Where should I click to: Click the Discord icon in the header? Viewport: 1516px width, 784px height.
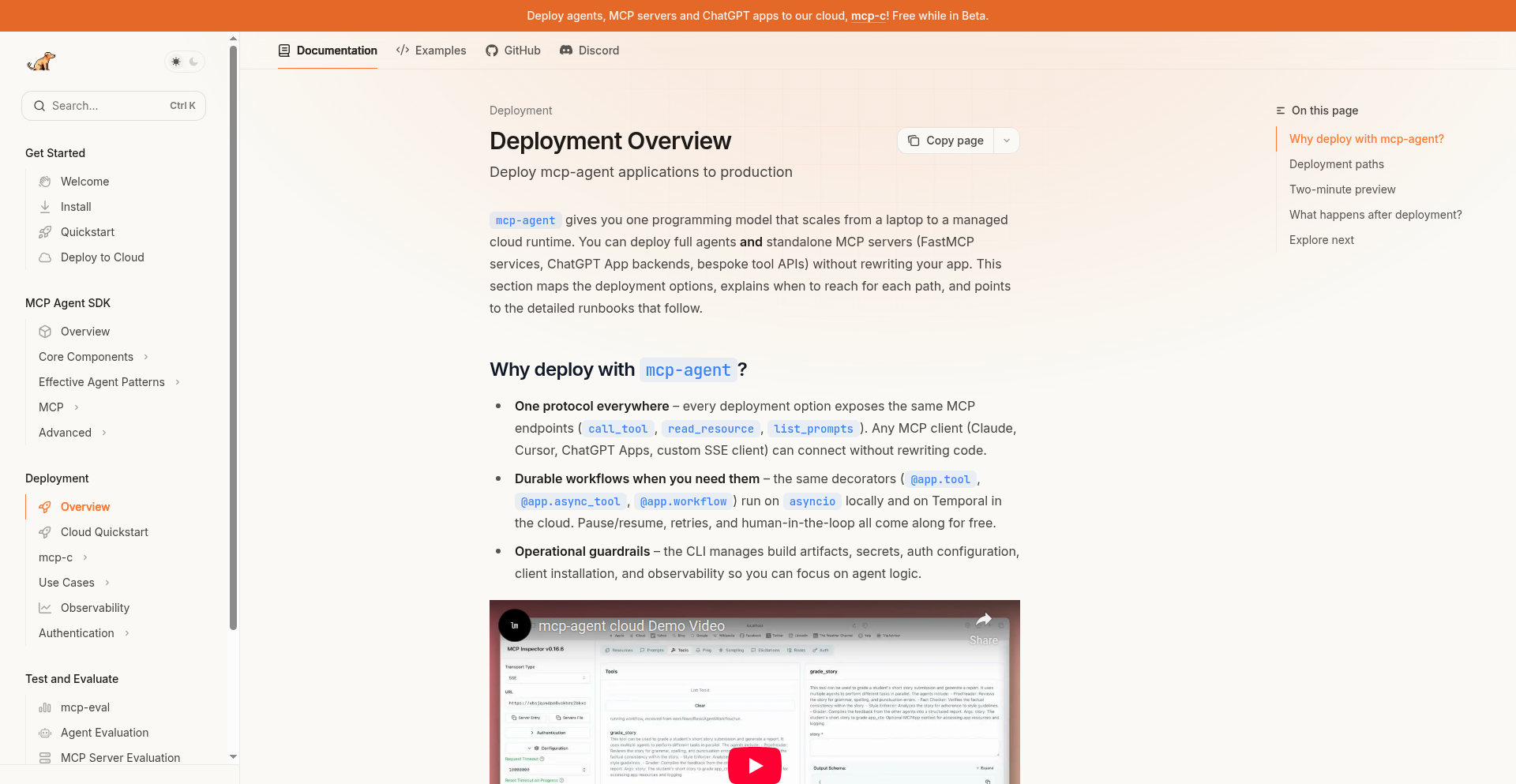565,50
